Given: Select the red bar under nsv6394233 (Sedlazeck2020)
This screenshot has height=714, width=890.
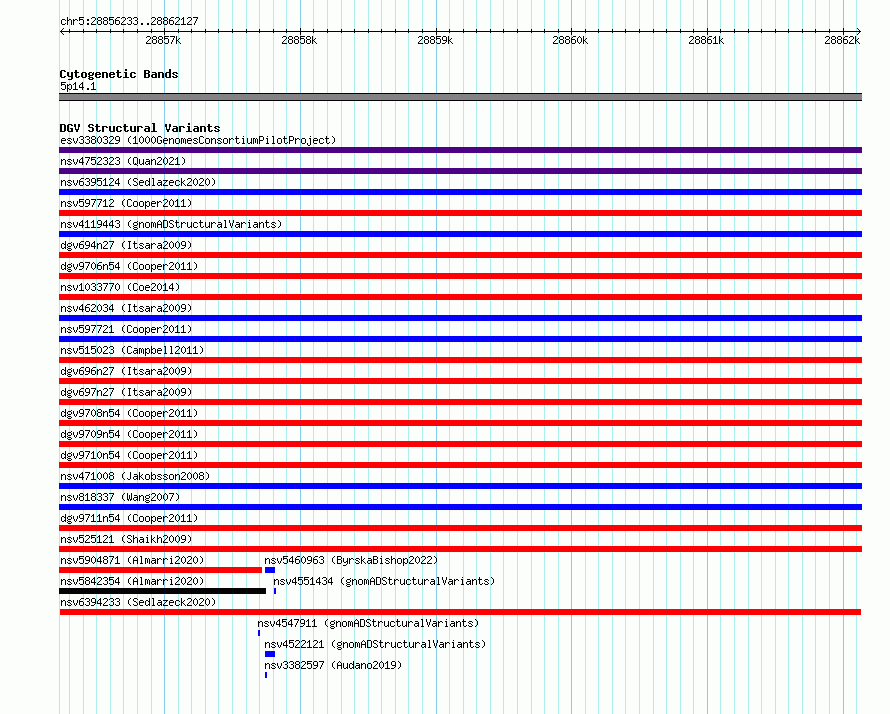Looking at the screenshot, I should tap(460, 612).
